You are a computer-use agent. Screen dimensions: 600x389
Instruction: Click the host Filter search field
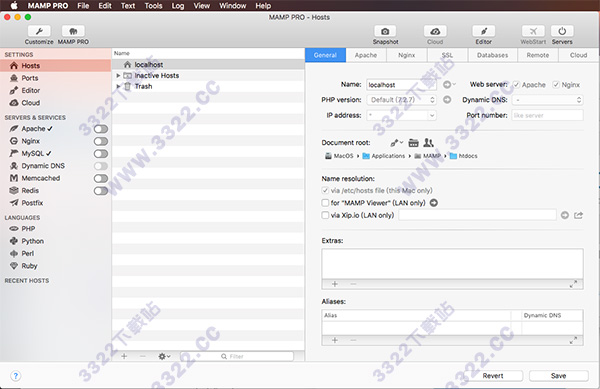click(x=237, y=356)
